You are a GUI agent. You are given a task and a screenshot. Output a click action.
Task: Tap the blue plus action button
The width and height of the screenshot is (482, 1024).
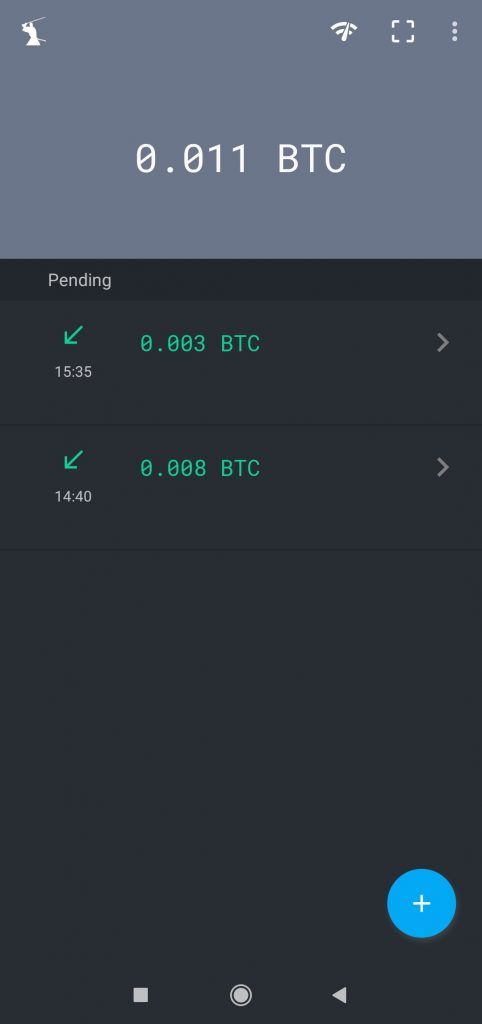click(421, 903)
